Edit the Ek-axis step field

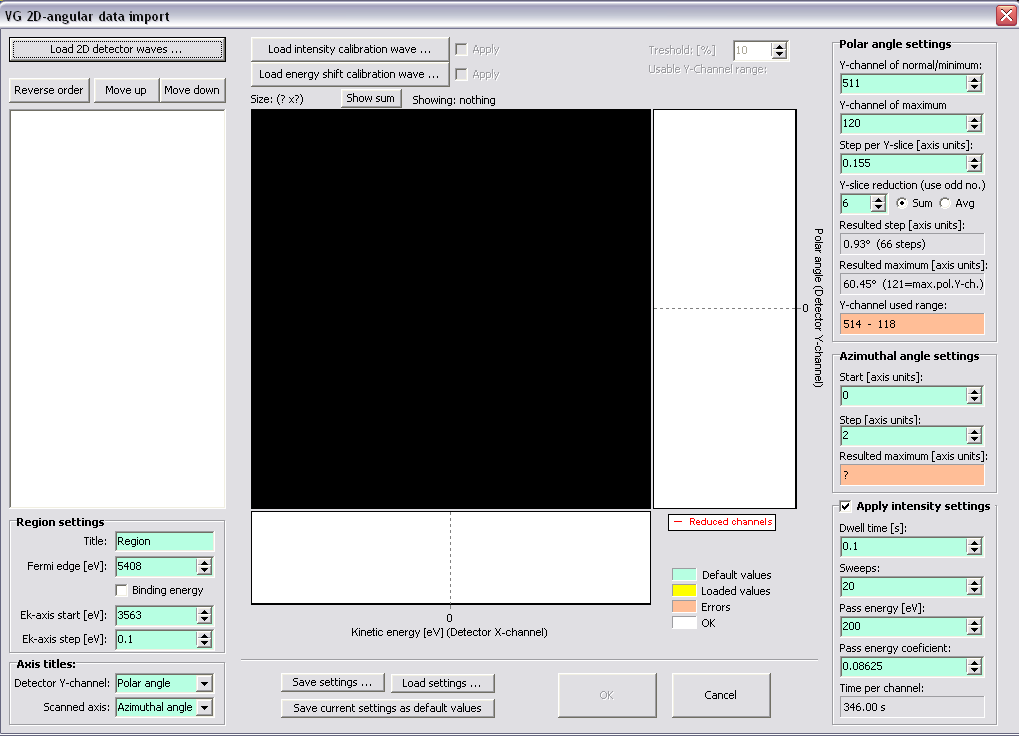point(156,639)
